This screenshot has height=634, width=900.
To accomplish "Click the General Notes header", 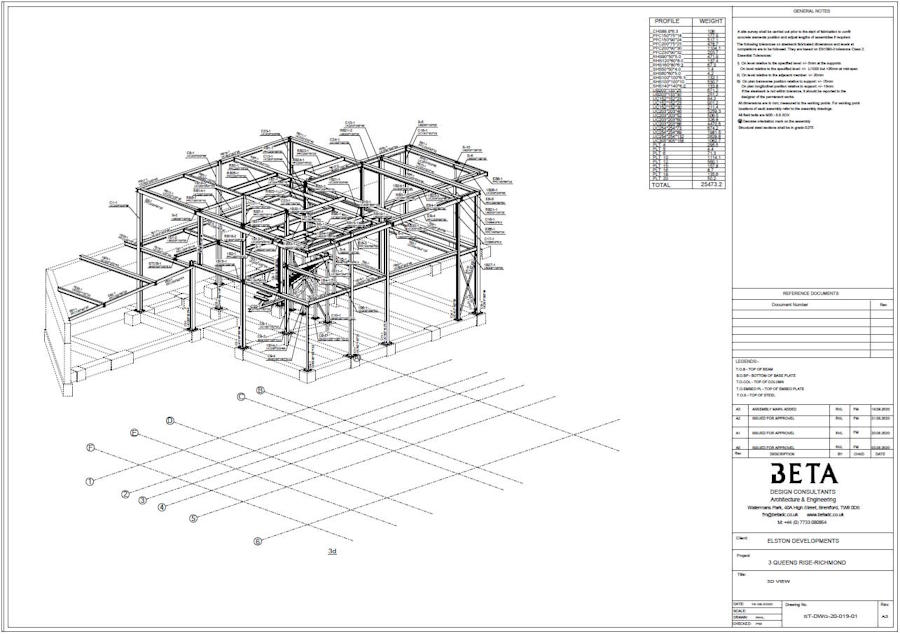I will point(811,11).
